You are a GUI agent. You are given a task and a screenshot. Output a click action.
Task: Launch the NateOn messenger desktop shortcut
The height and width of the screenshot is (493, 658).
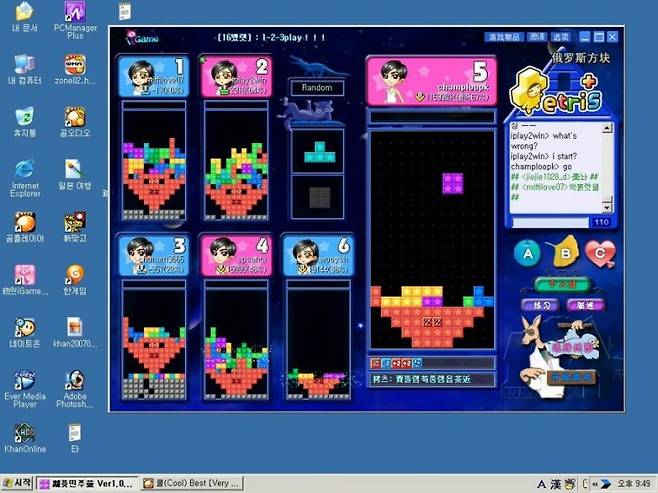tap(25, 333)
